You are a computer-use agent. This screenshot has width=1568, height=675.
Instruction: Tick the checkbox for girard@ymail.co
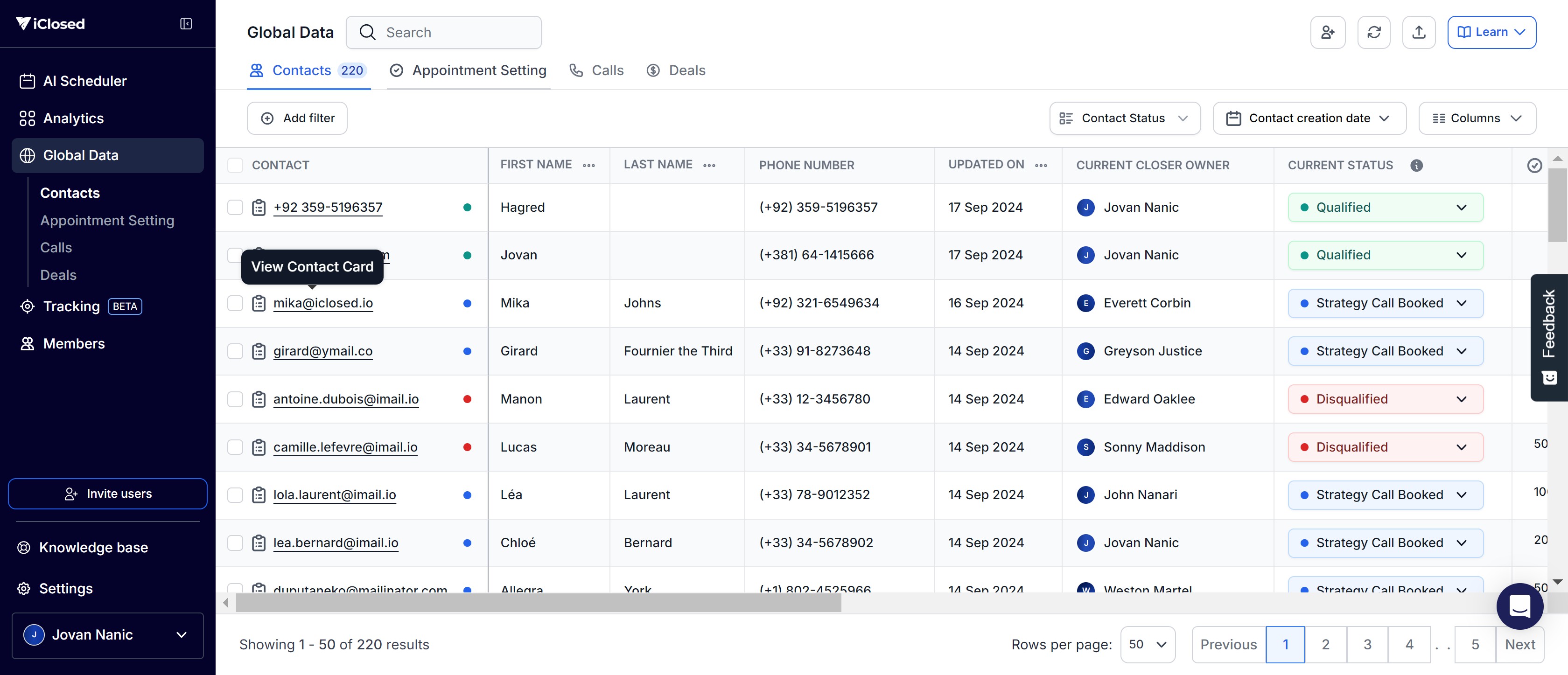[x=235, y=351]
